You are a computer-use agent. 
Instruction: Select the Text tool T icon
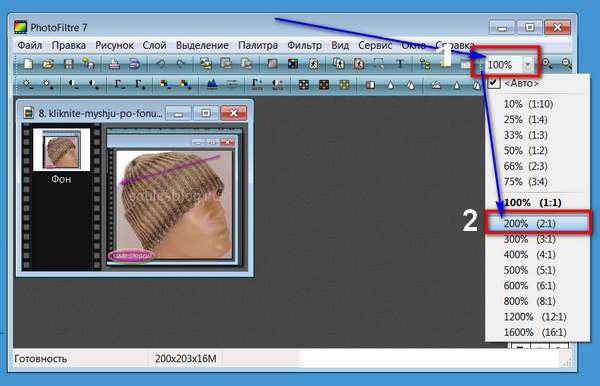[x=400, y=64]
